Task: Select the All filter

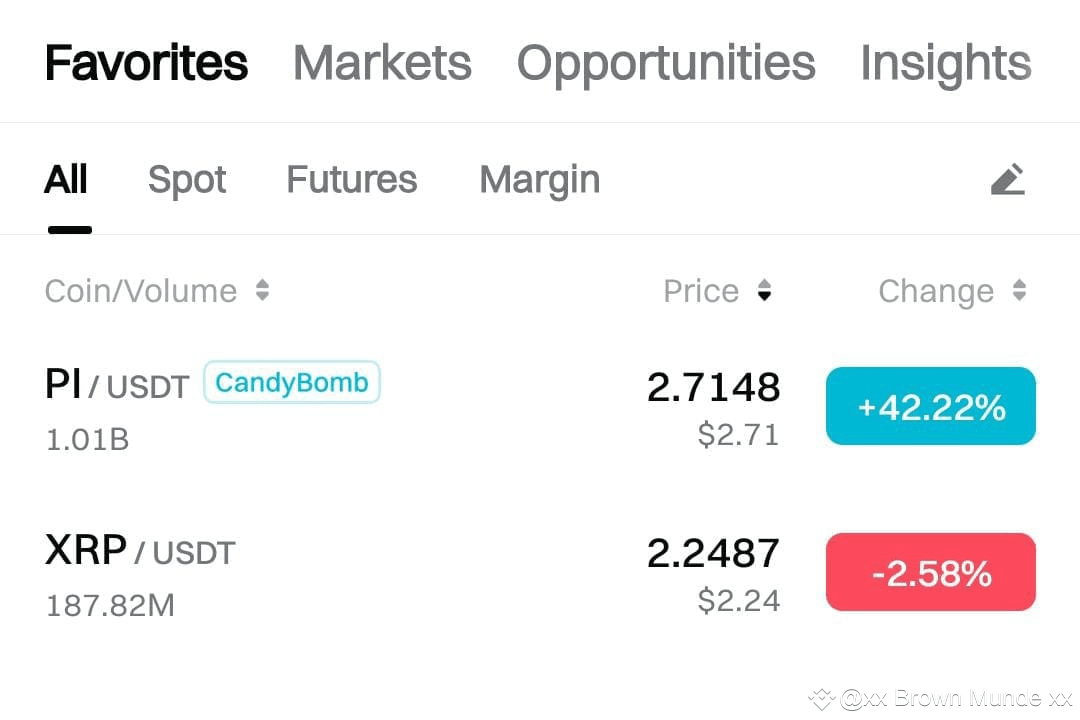Action: [x=66, y=180]
